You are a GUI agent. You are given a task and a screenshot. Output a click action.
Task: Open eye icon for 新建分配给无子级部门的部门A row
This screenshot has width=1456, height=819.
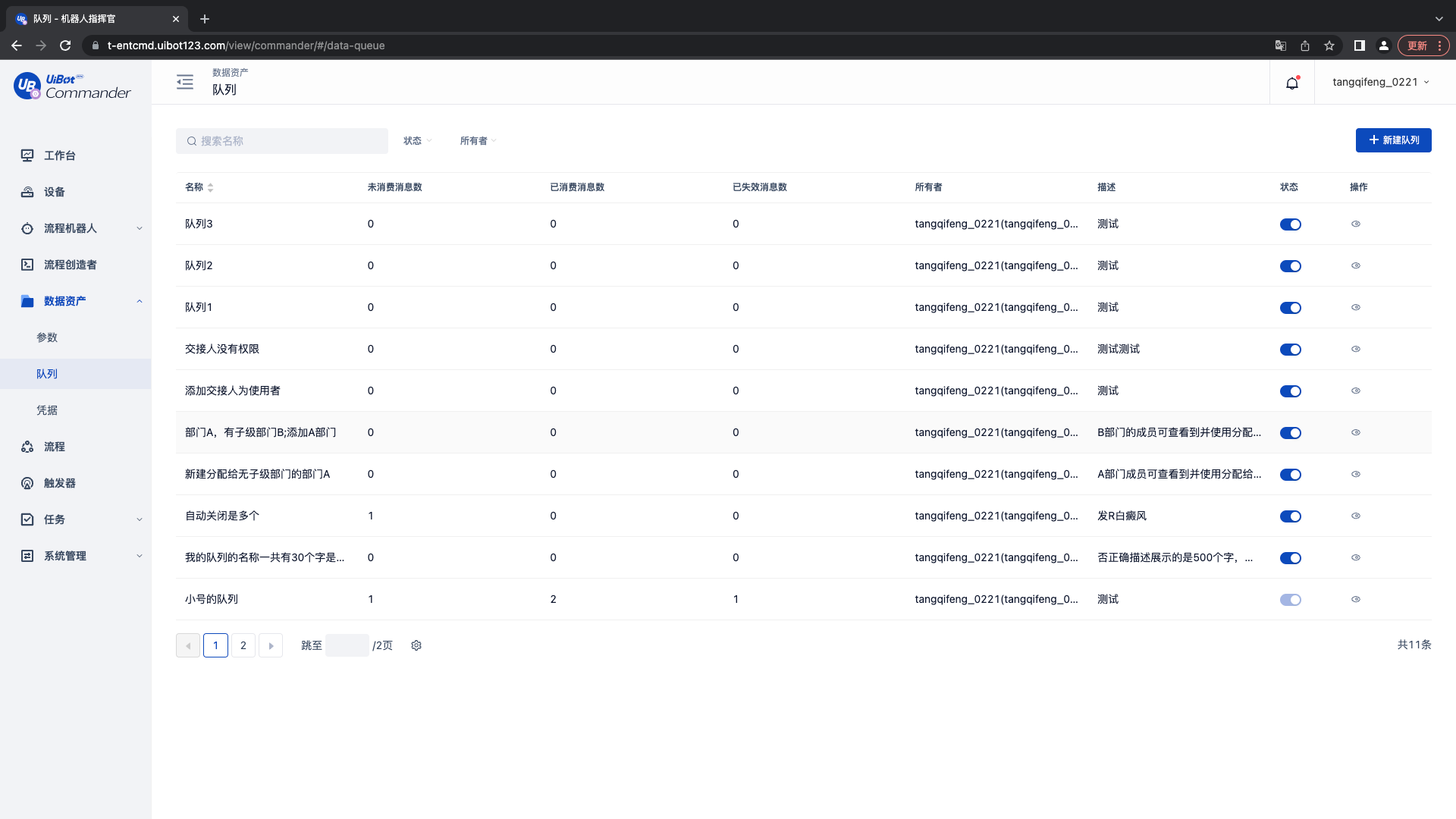tap(1356, 474)
